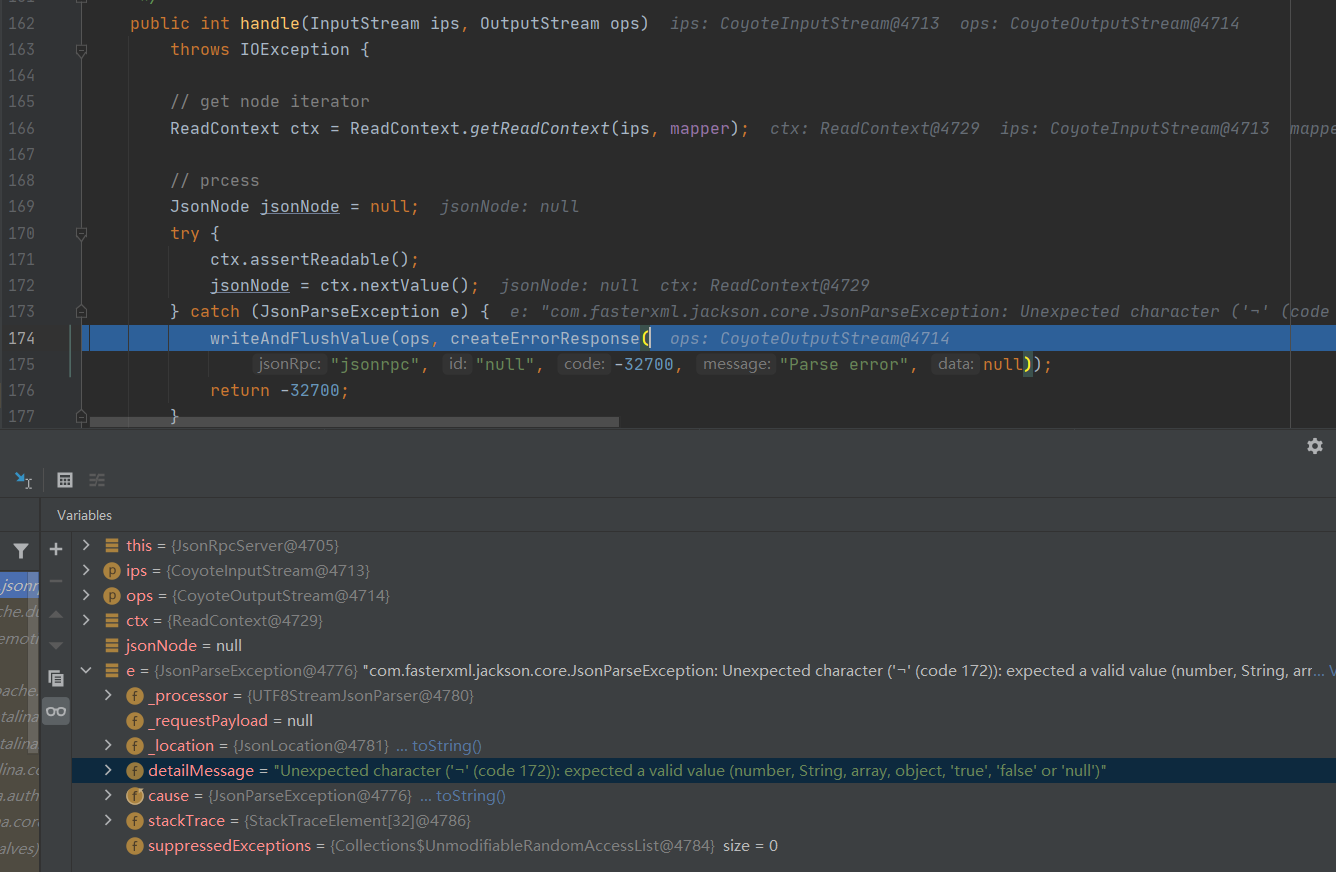Collapse the try block fold marker at line 170
1336x872 pixels.
click(x=82, y=233)
